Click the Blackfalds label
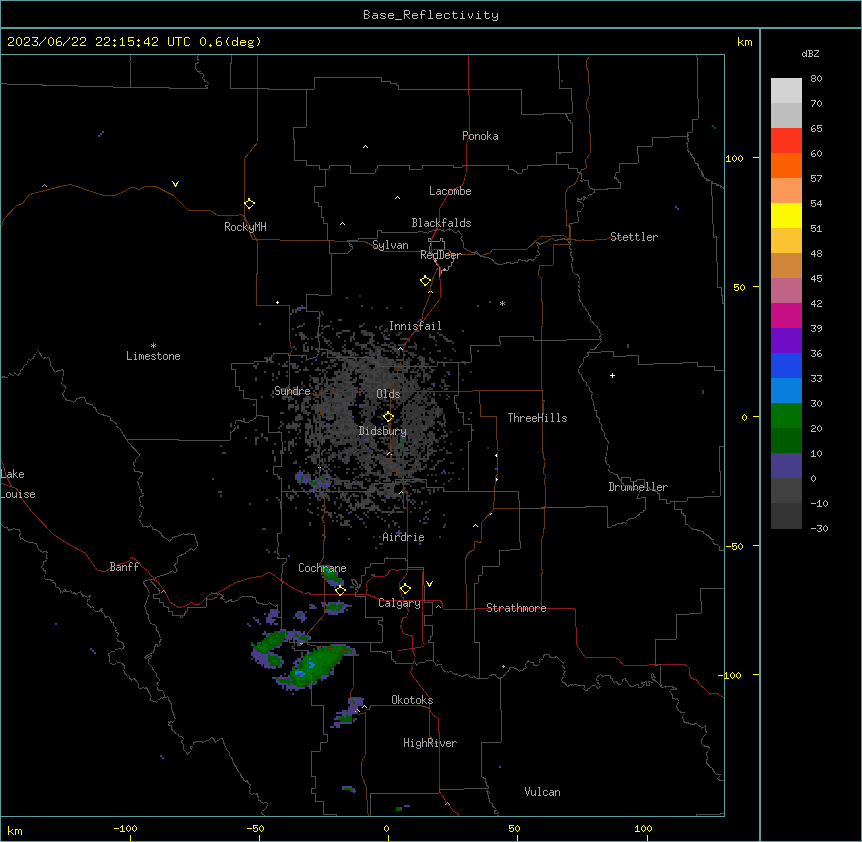The width and height of the screenshot is (862, 842). [x=441, y=223]
